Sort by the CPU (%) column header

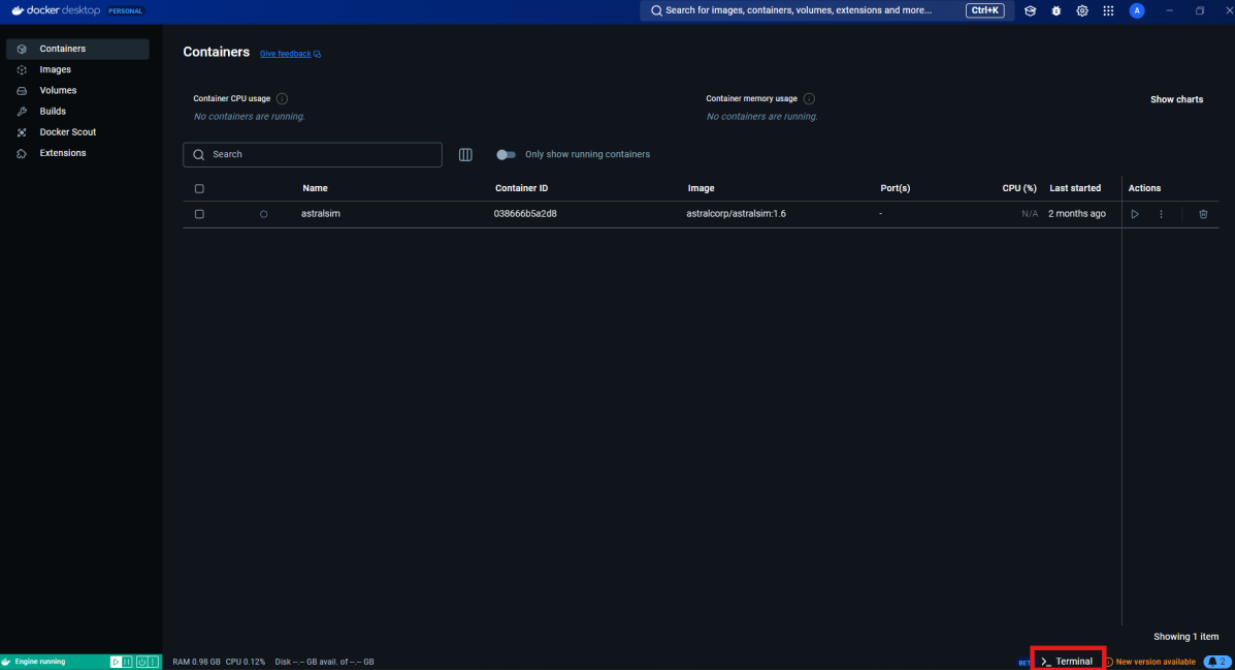1019,189
